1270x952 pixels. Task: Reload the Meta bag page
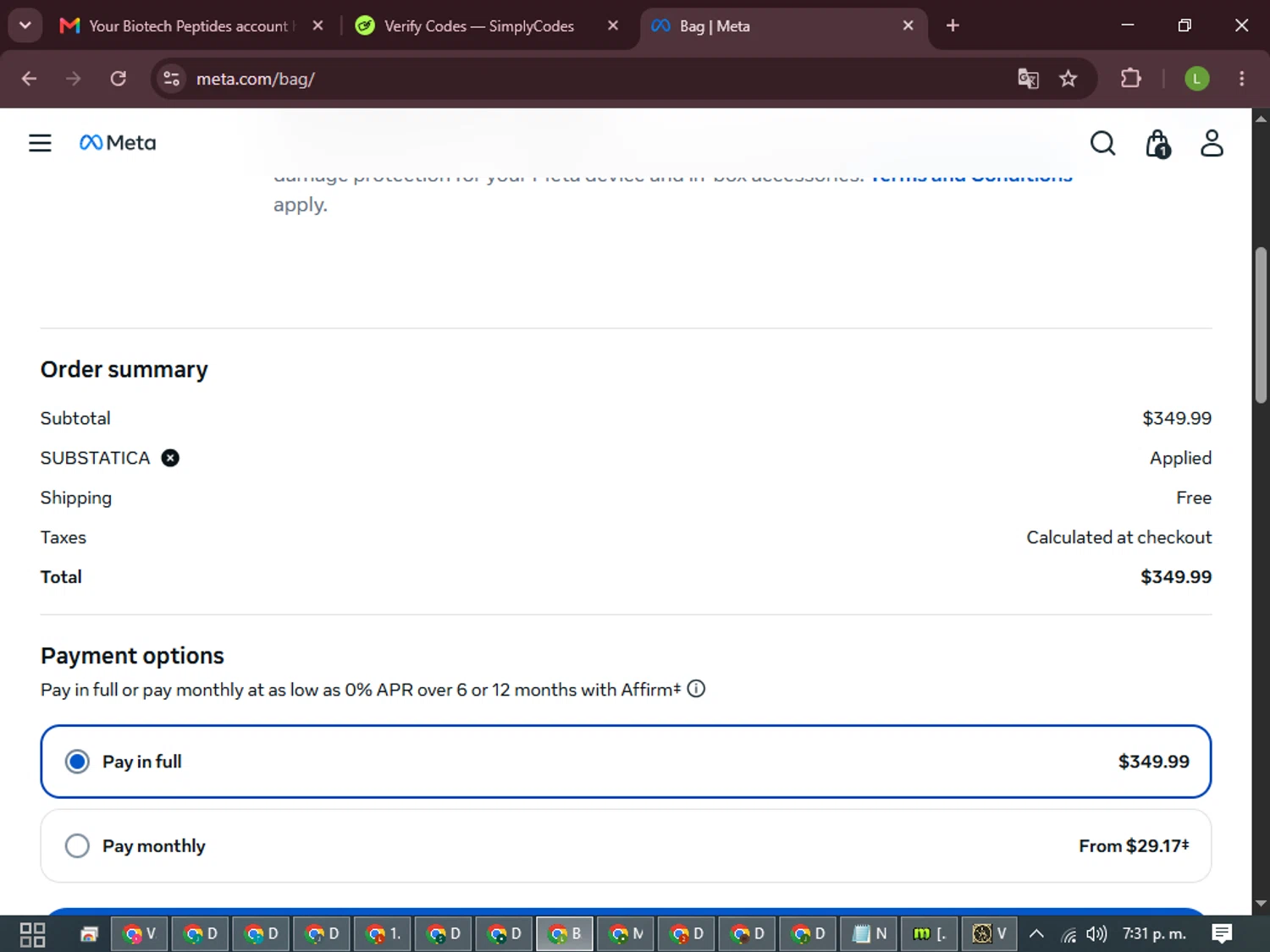pos(119,79)
